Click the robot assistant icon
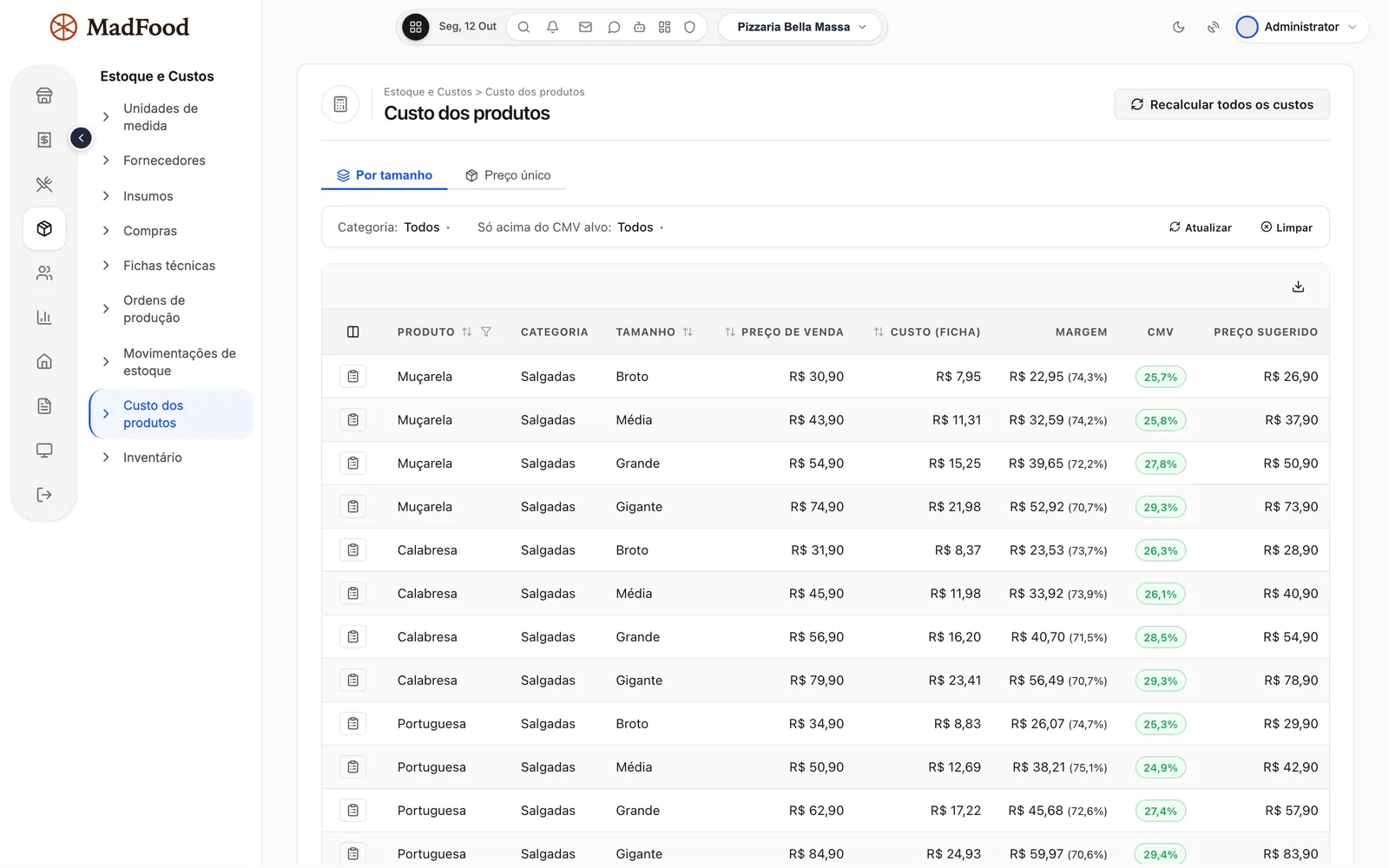 click(639, 27)
